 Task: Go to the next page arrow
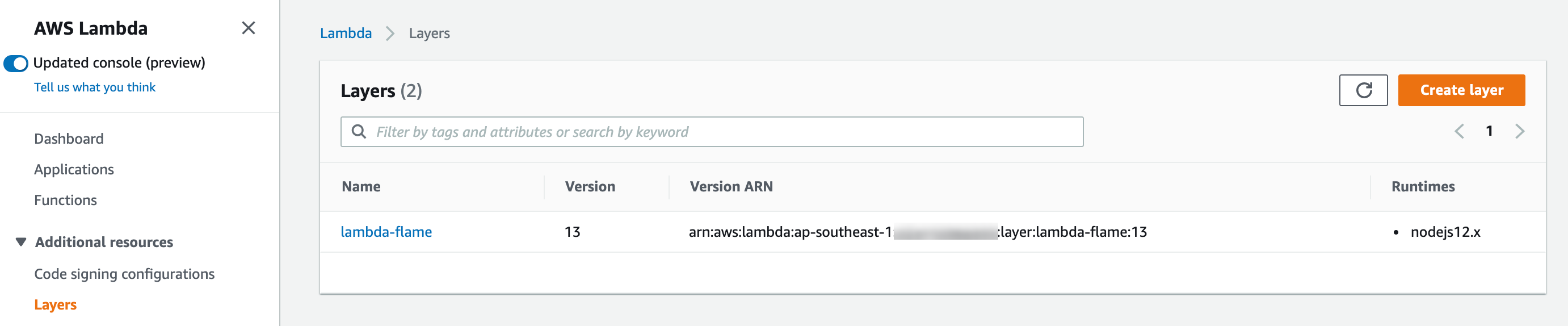(x=1519, y=131)
